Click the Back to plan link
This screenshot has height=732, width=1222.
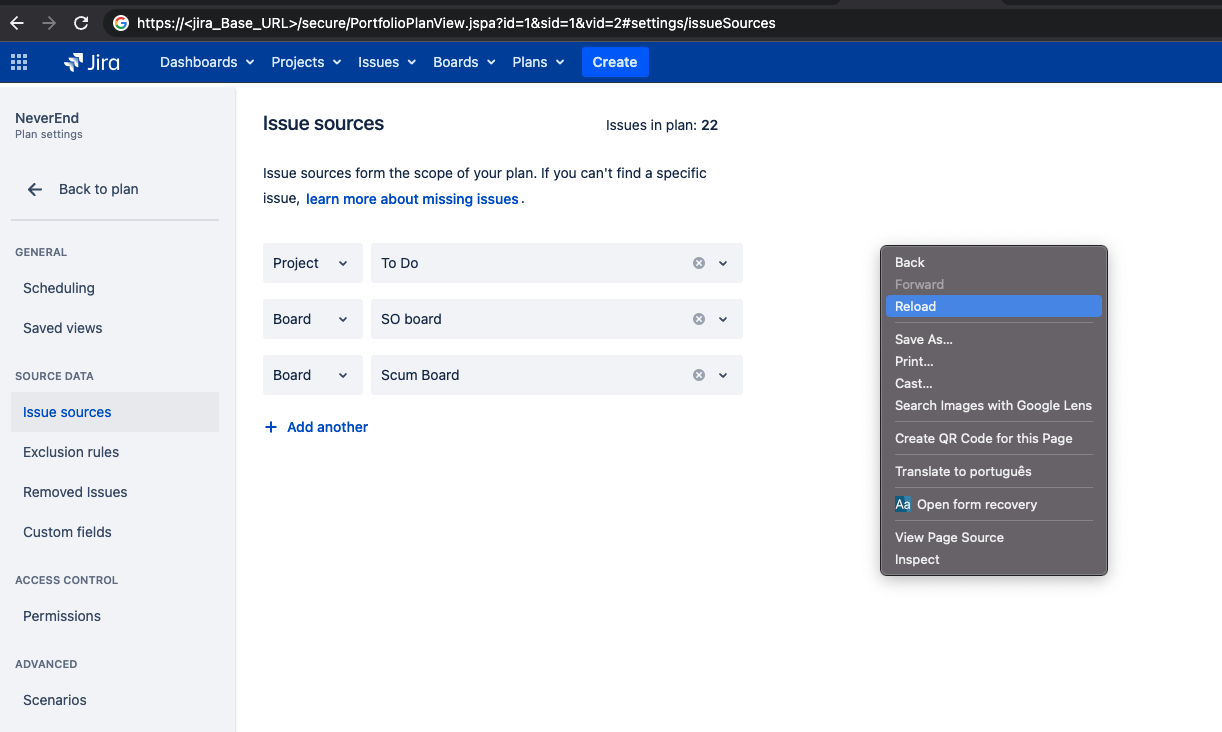pos(99,189)
